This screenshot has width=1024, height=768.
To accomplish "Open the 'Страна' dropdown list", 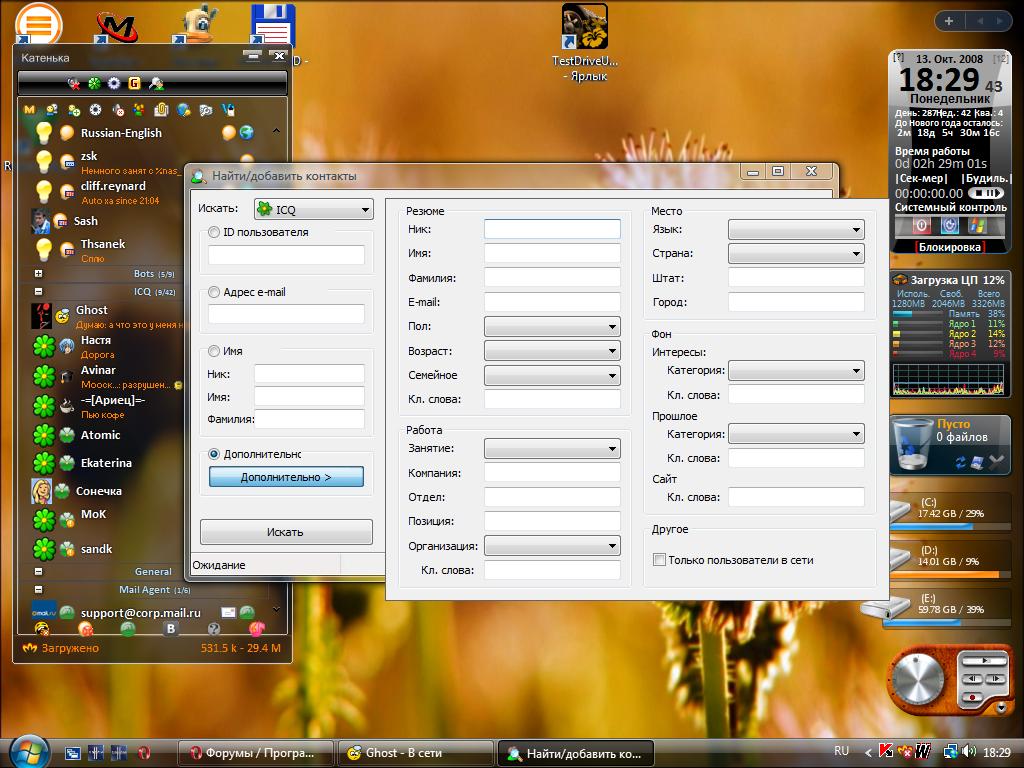I will pyautogui.click(x=796, y=254).
